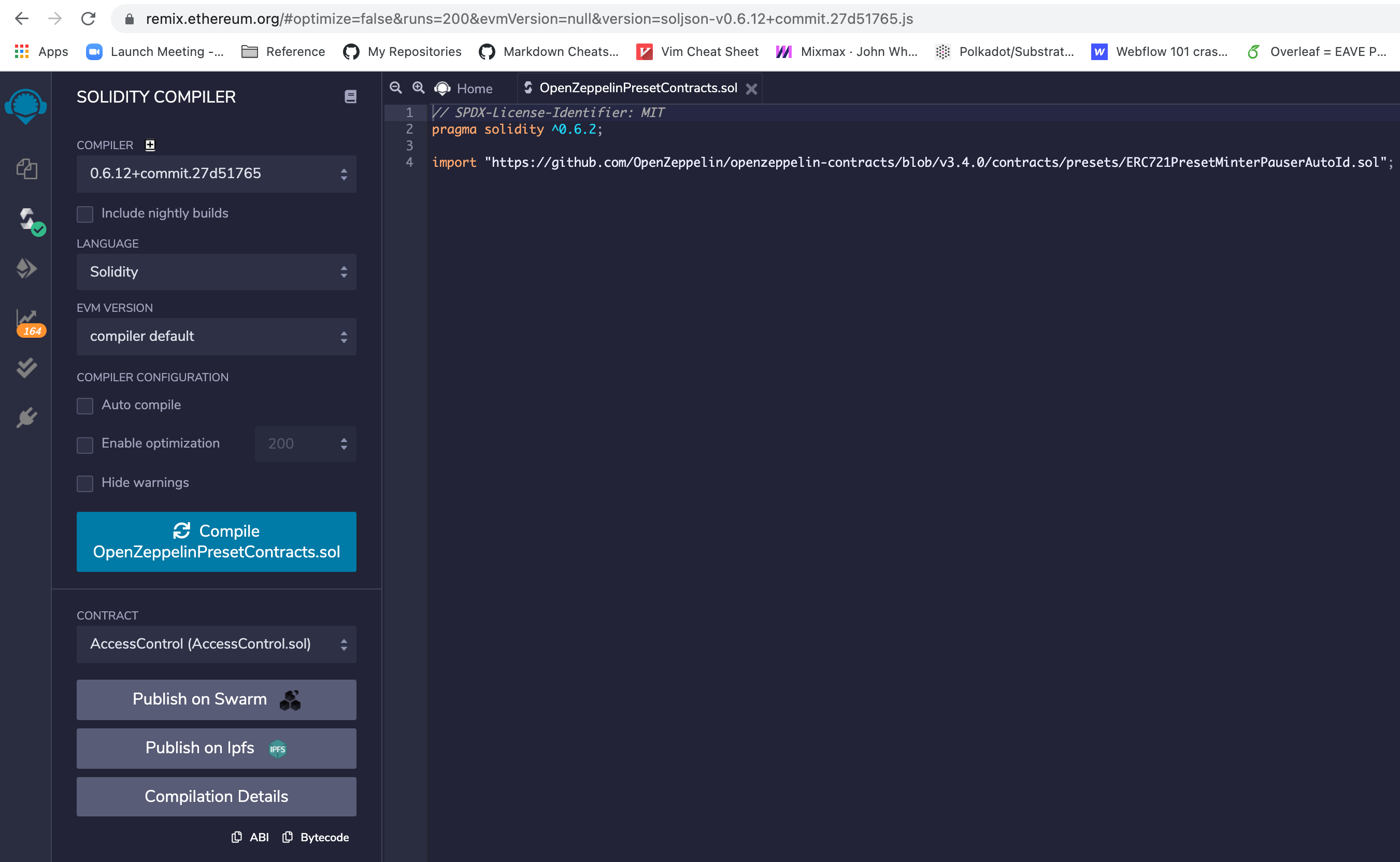Go forward in browser history
Screen dimensions: 1400x862
click(55, 19)
